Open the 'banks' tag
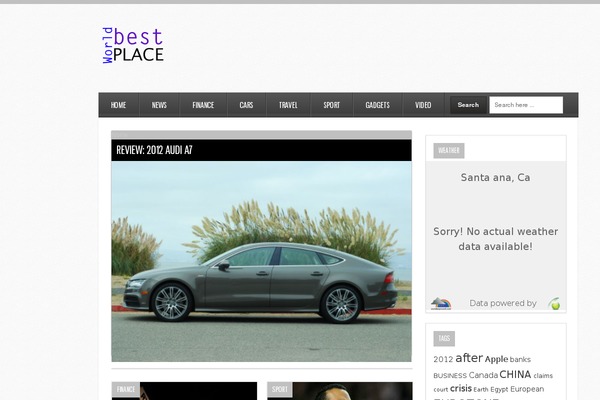Viewport: 600px width, 400px height. 520,359
